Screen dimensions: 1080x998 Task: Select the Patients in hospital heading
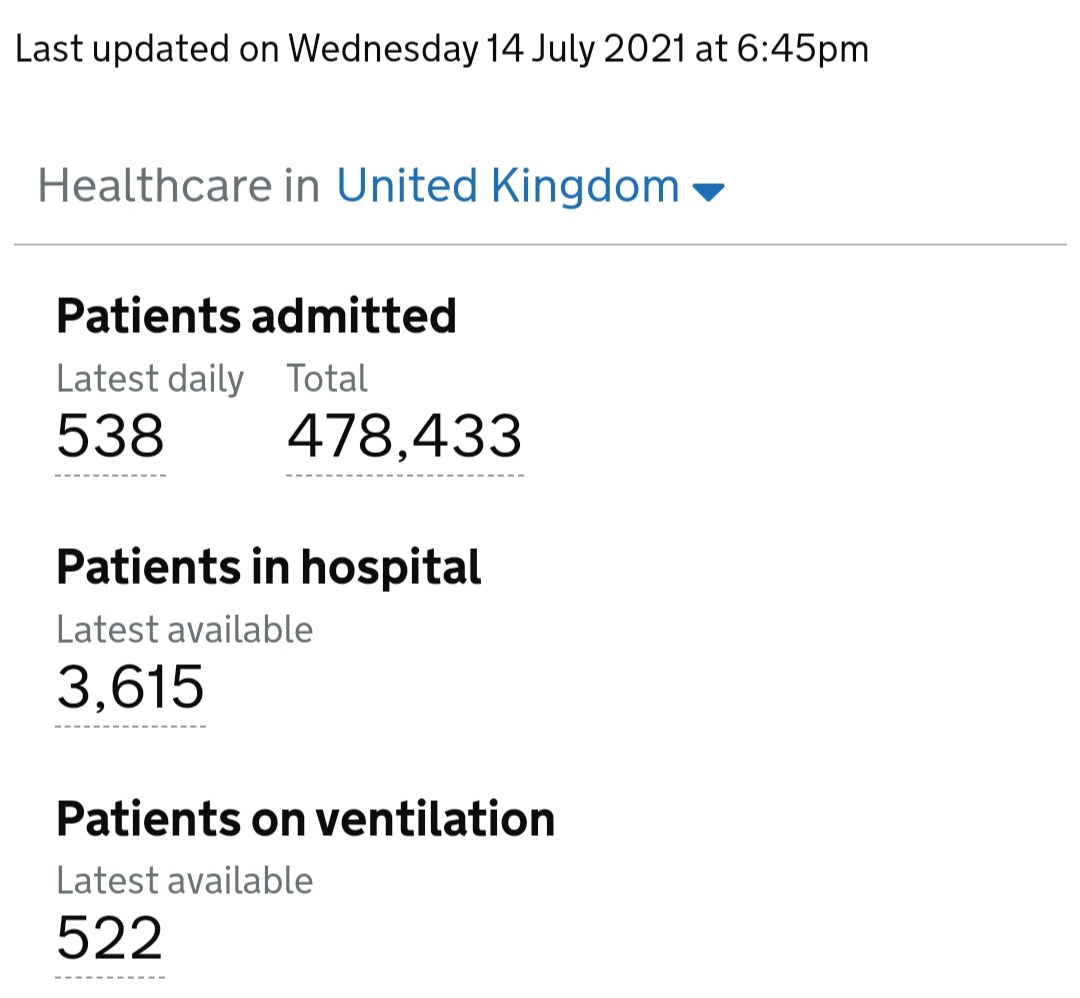[x=269, y=568]
